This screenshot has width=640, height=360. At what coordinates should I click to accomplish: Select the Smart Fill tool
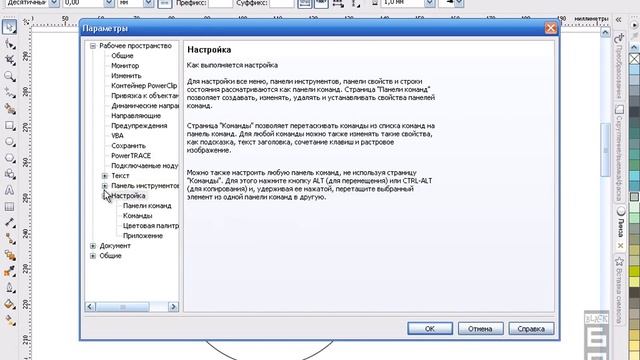(9, 109)
